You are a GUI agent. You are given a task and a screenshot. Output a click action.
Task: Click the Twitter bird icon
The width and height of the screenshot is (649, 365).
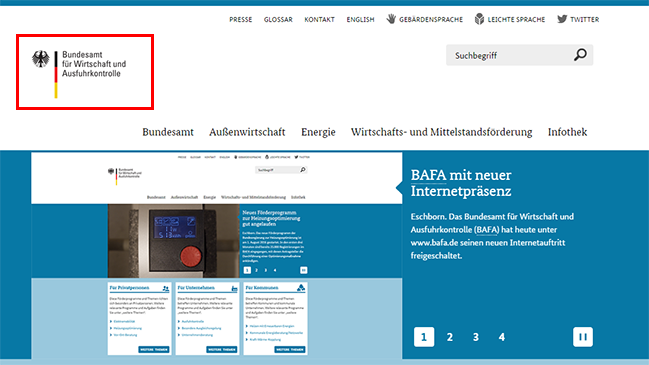(562, 19)
